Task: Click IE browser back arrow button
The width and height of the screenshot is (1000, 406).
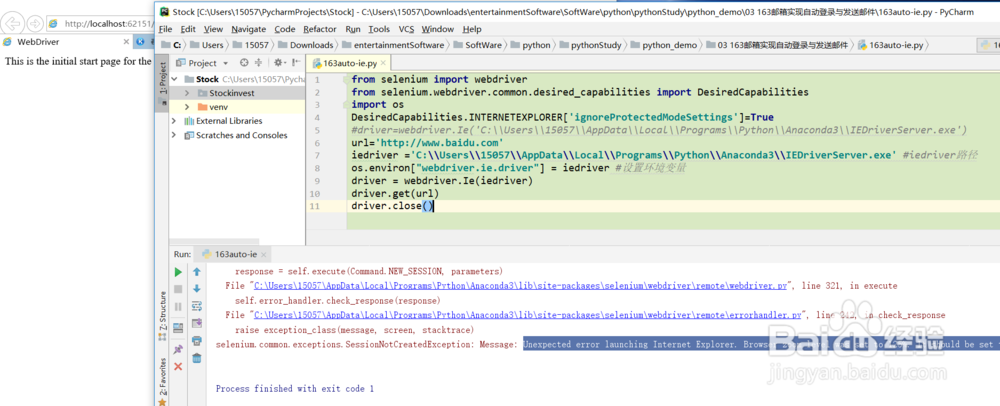Action: pos(13,24)
